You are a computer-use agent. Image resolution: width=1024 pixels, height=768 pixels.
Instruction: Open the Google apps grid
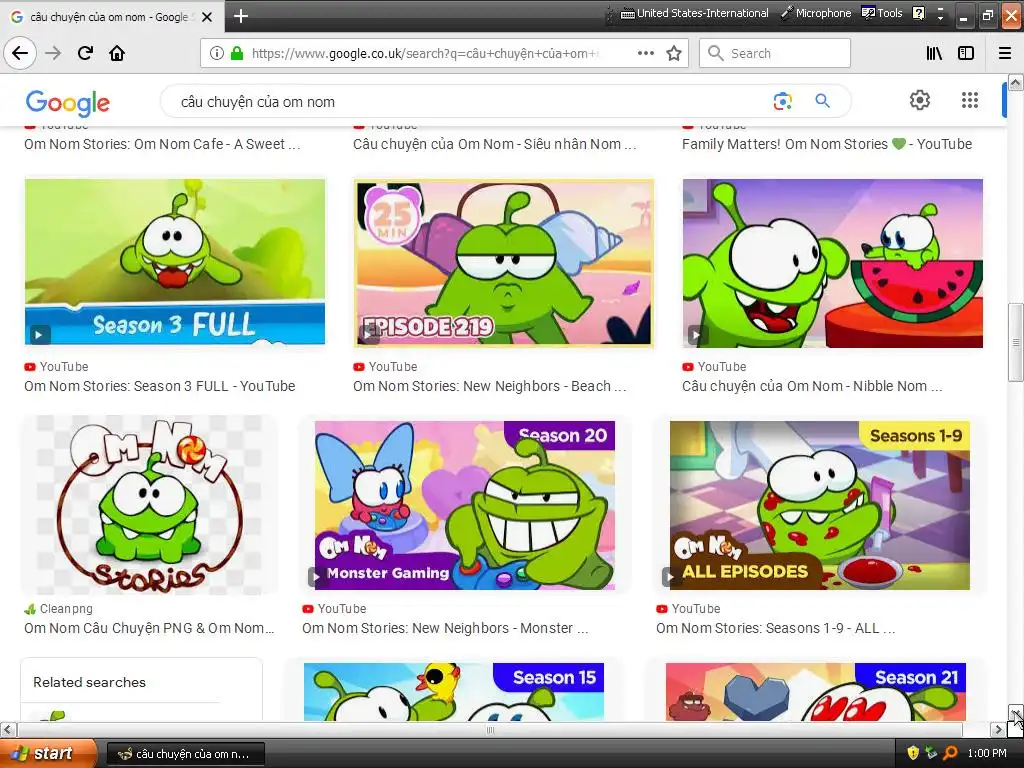[970, 100]
